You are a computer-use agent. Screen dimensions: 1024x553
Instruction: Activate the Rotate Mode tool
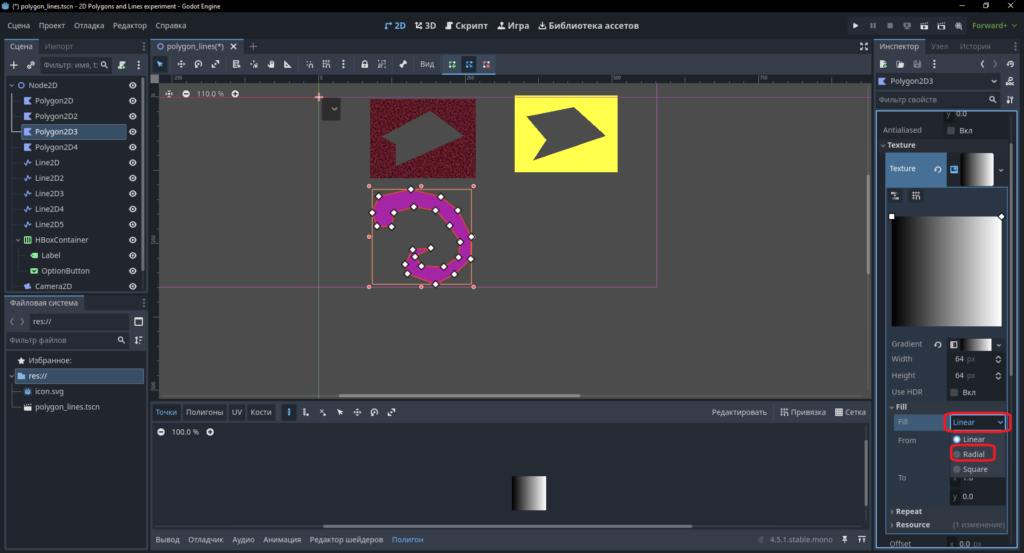tap(198, 64)
